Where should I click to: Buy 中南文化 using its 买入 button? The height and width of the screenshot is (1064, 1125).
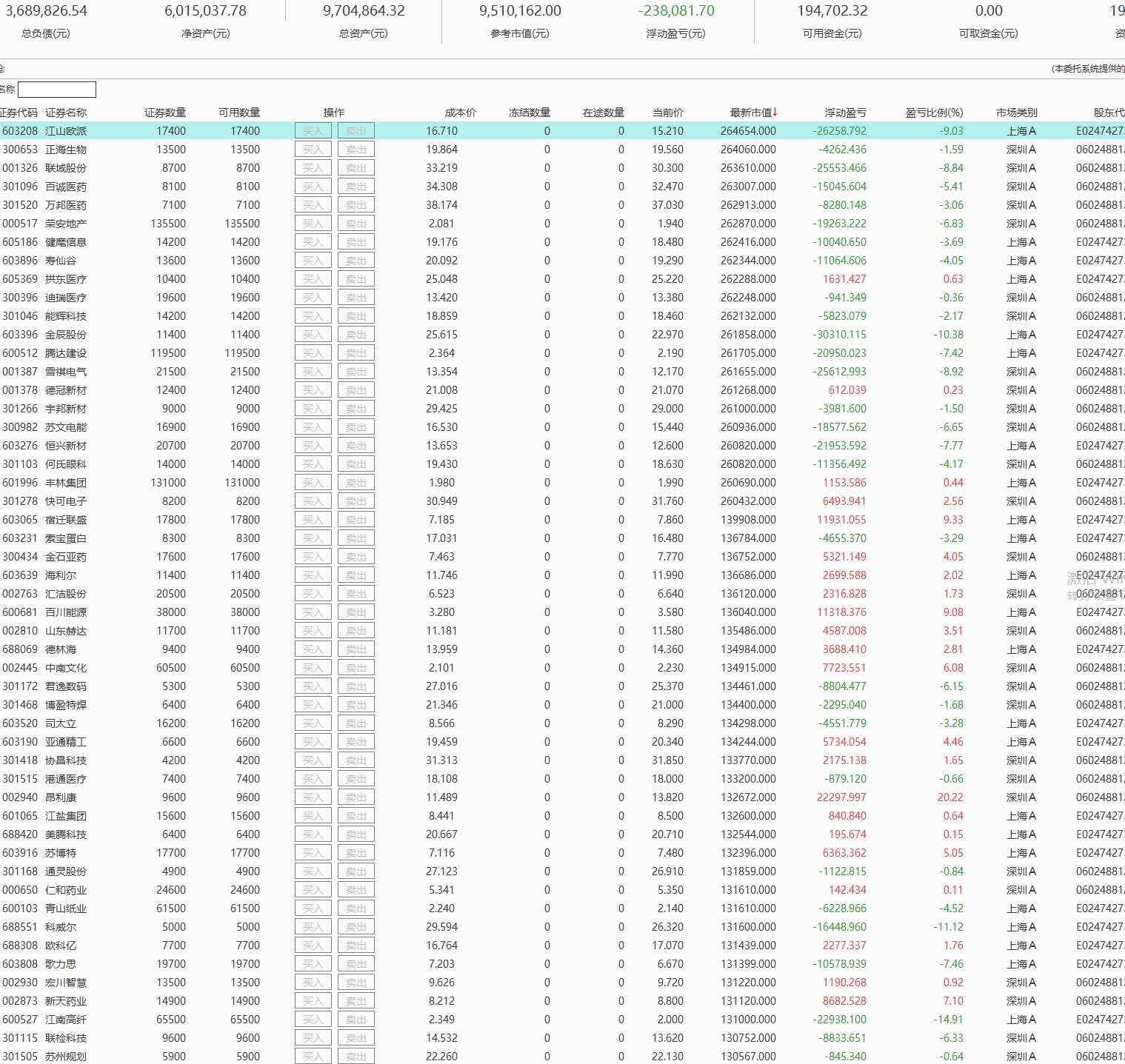tap(313, 668)
